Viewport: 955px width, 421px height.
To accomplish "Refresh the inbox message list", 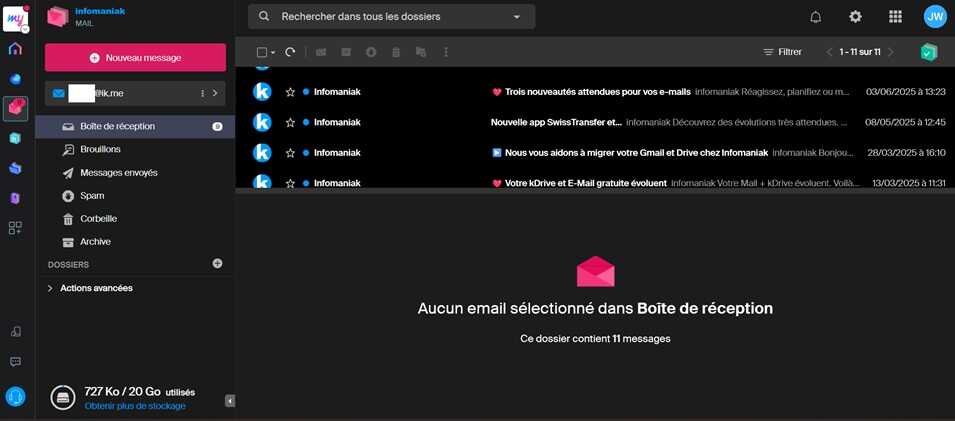I will click(x=290, y=52).
